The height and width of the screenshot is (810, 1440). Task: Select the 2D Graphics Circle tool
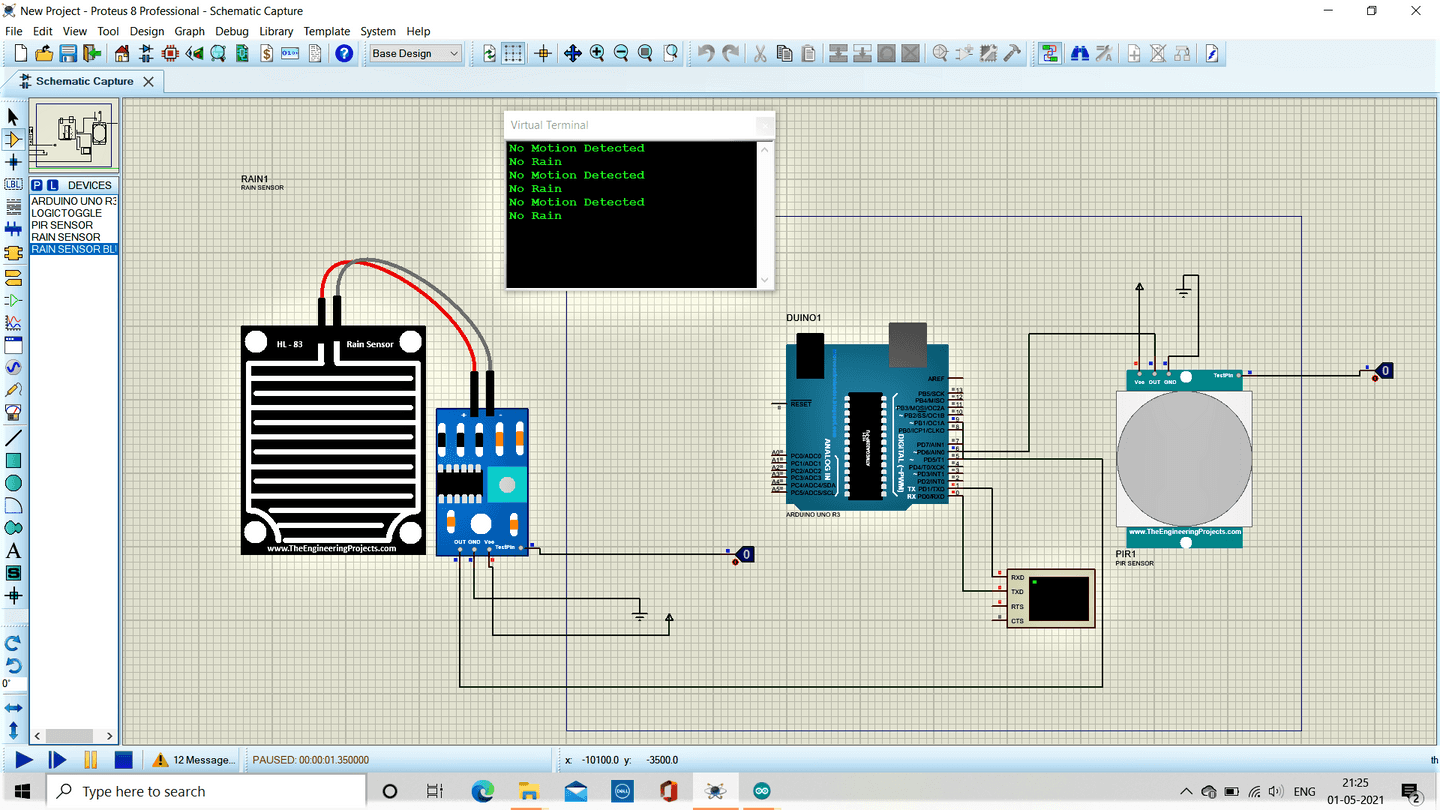click(13, 483)
